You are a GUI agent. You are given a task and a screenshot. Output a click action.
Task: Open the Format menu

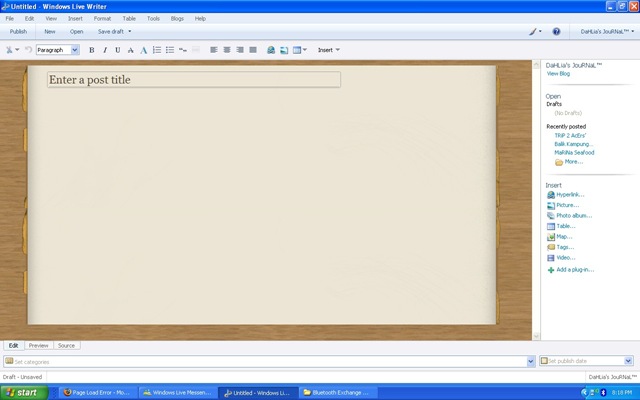pyautogui.click(x=102, y=18)
